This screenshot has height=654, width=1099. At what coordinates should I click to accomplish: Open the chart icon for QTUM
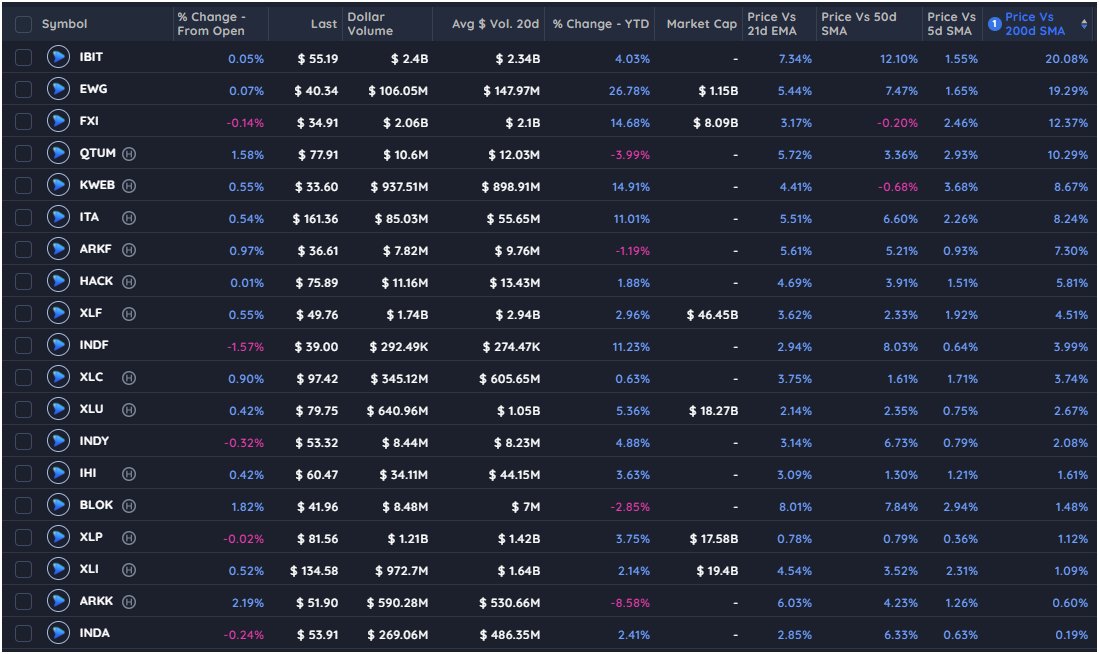(x=58, y=153)
